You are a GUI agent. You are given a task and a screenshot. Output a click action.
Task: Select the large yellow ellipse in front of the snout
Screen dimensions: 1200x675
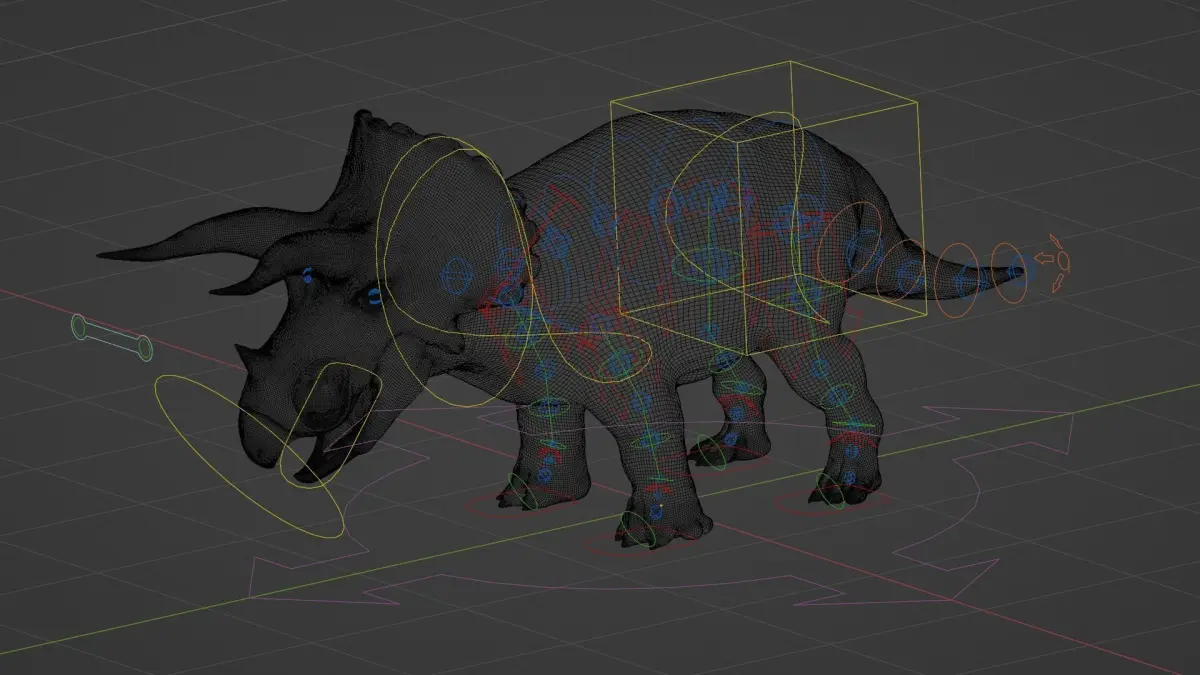[250, 456]
